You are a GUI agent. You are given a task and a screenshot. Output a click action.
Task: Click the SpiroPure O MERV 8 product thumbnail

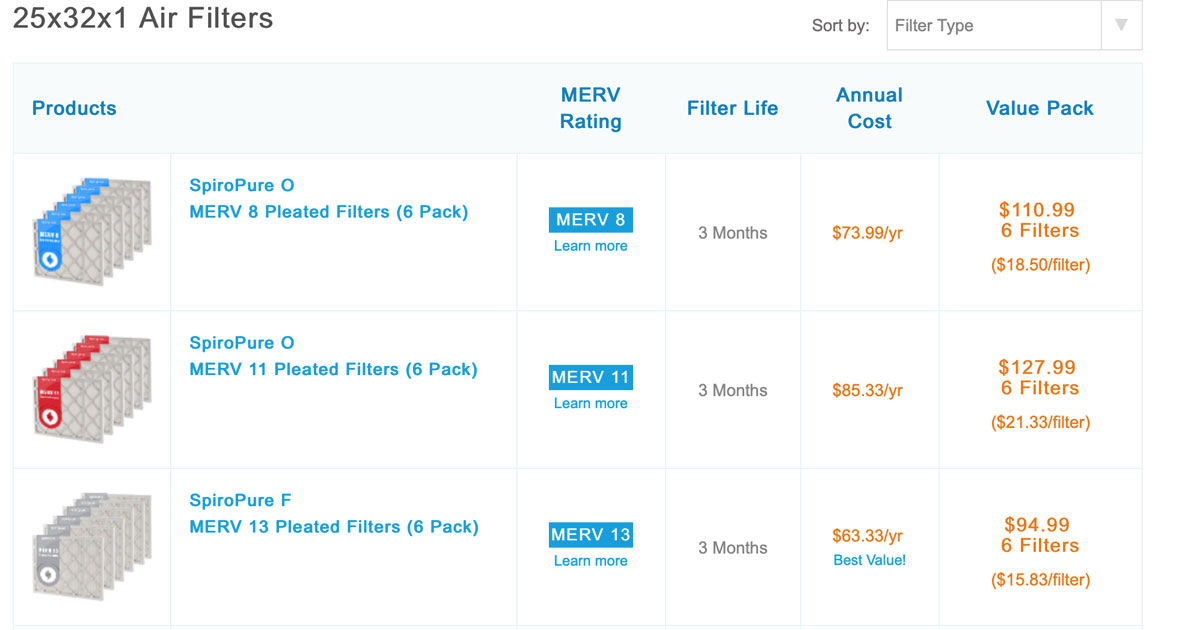click(90, 230)
